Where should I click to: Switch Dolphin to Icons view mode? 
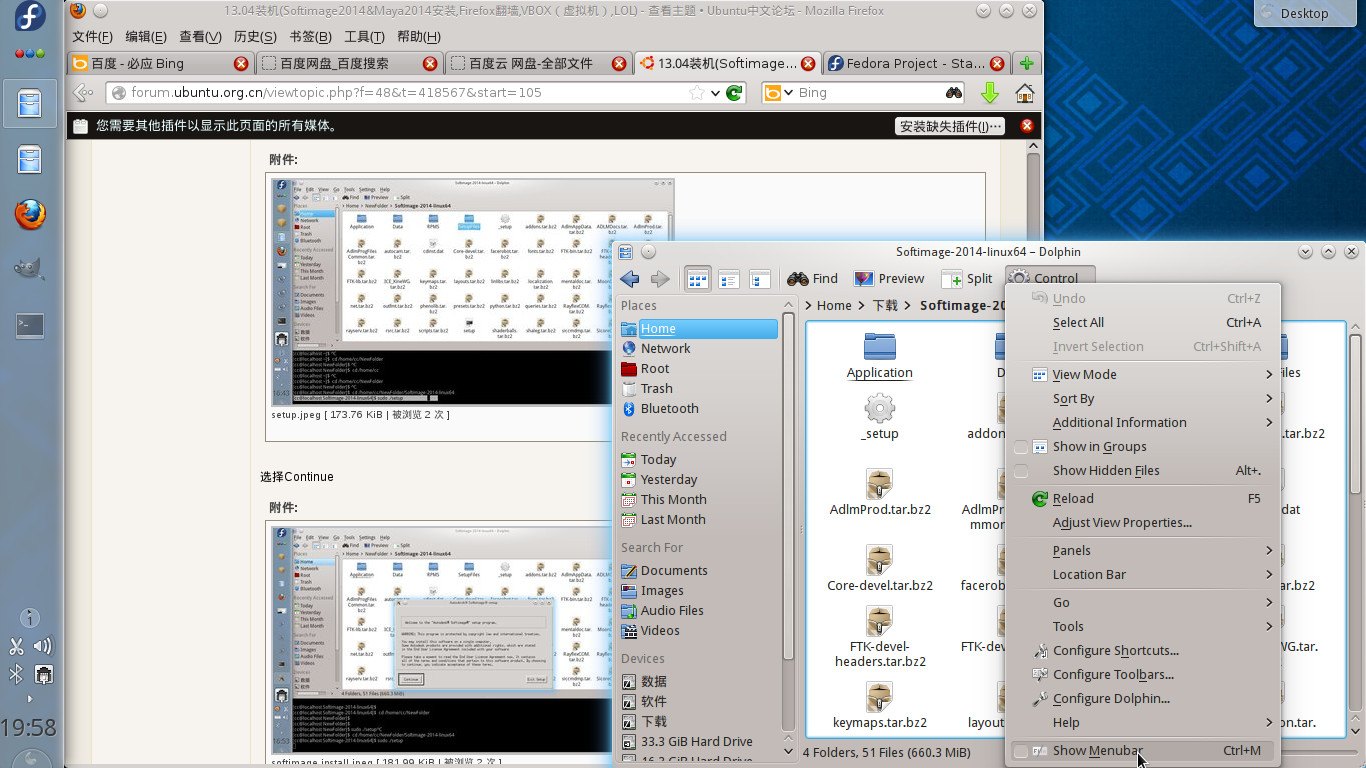698,279
